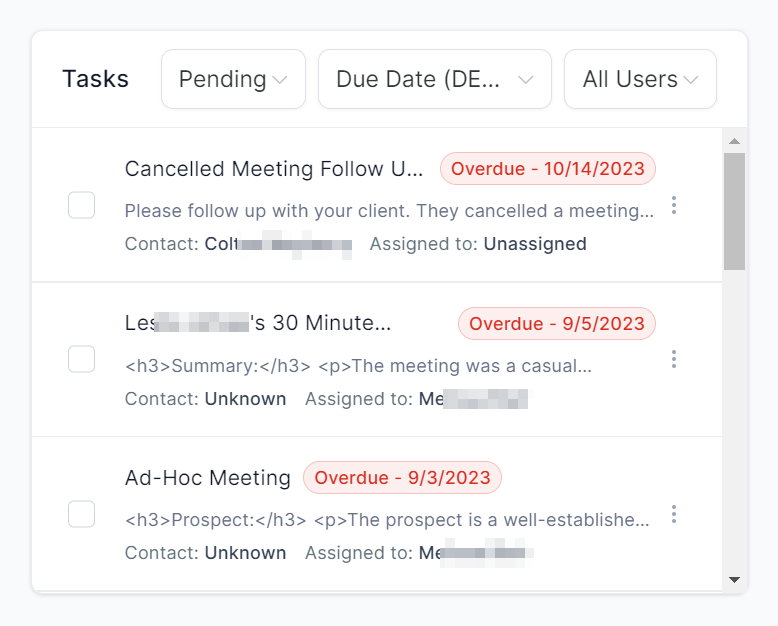This screenshot has width=778, height=626.
Task: Click the 30 Minute meeting task title
Action: 258,324
